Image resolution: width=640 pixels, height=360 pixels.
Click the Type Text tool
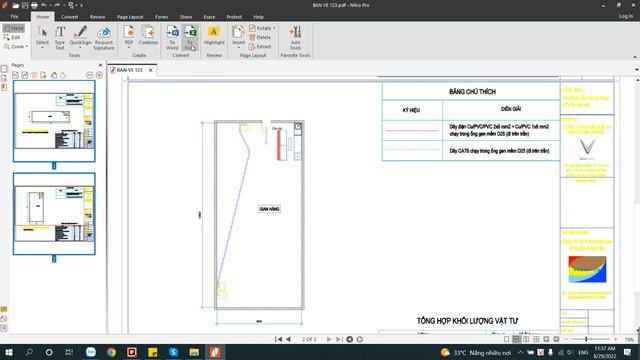60,37
